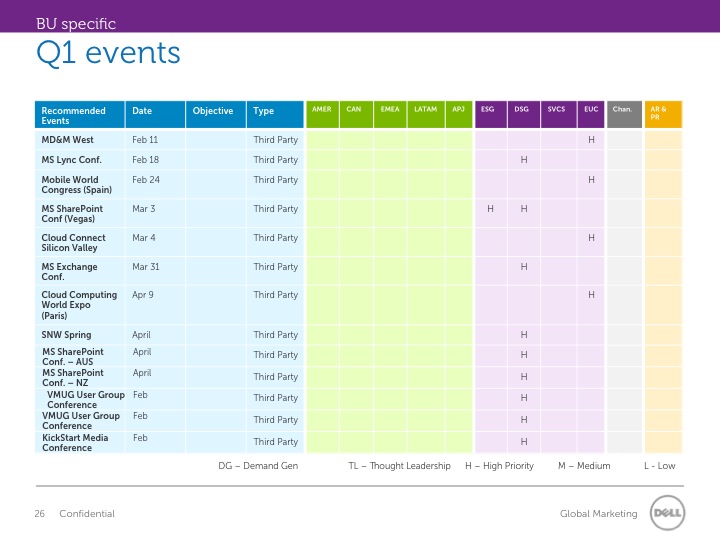The width and height of the screenshot is (720, 540).
Task: Click DSG H mark for KickStart Media row
Action: [x=524, y=441]
